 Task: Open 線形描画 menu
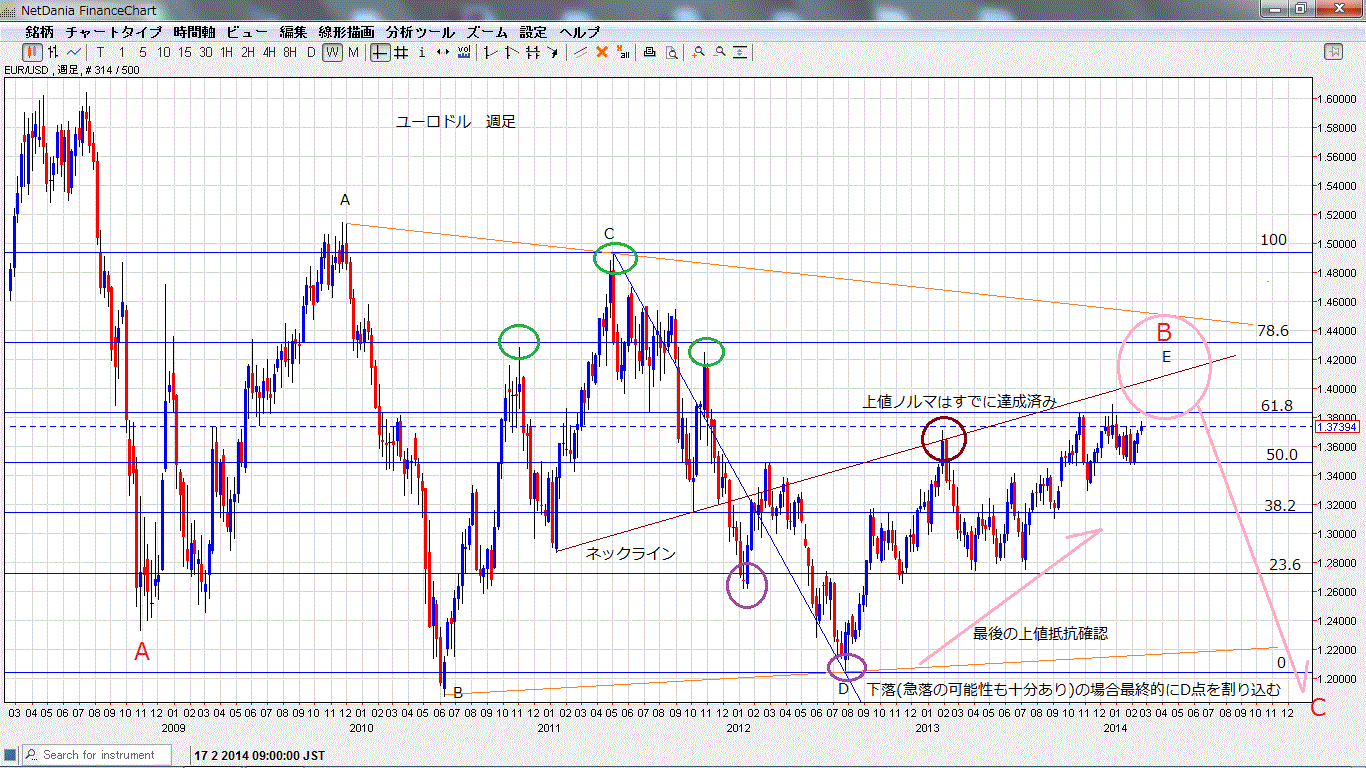coord(346,32)
